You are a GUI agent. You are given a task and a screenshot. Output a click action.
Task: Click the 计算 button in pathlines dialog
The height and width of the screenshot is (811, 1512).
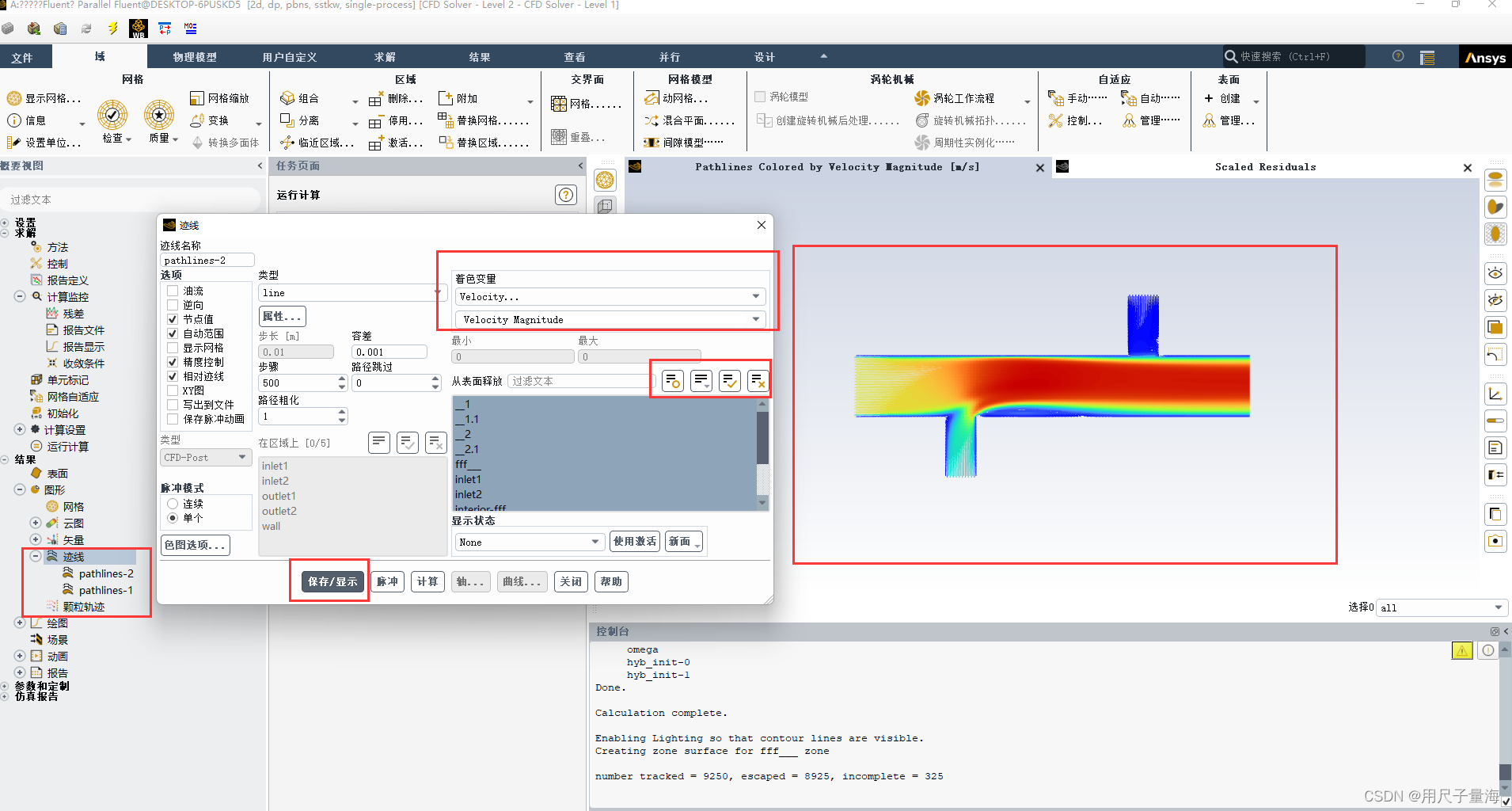tap(427, 581)
